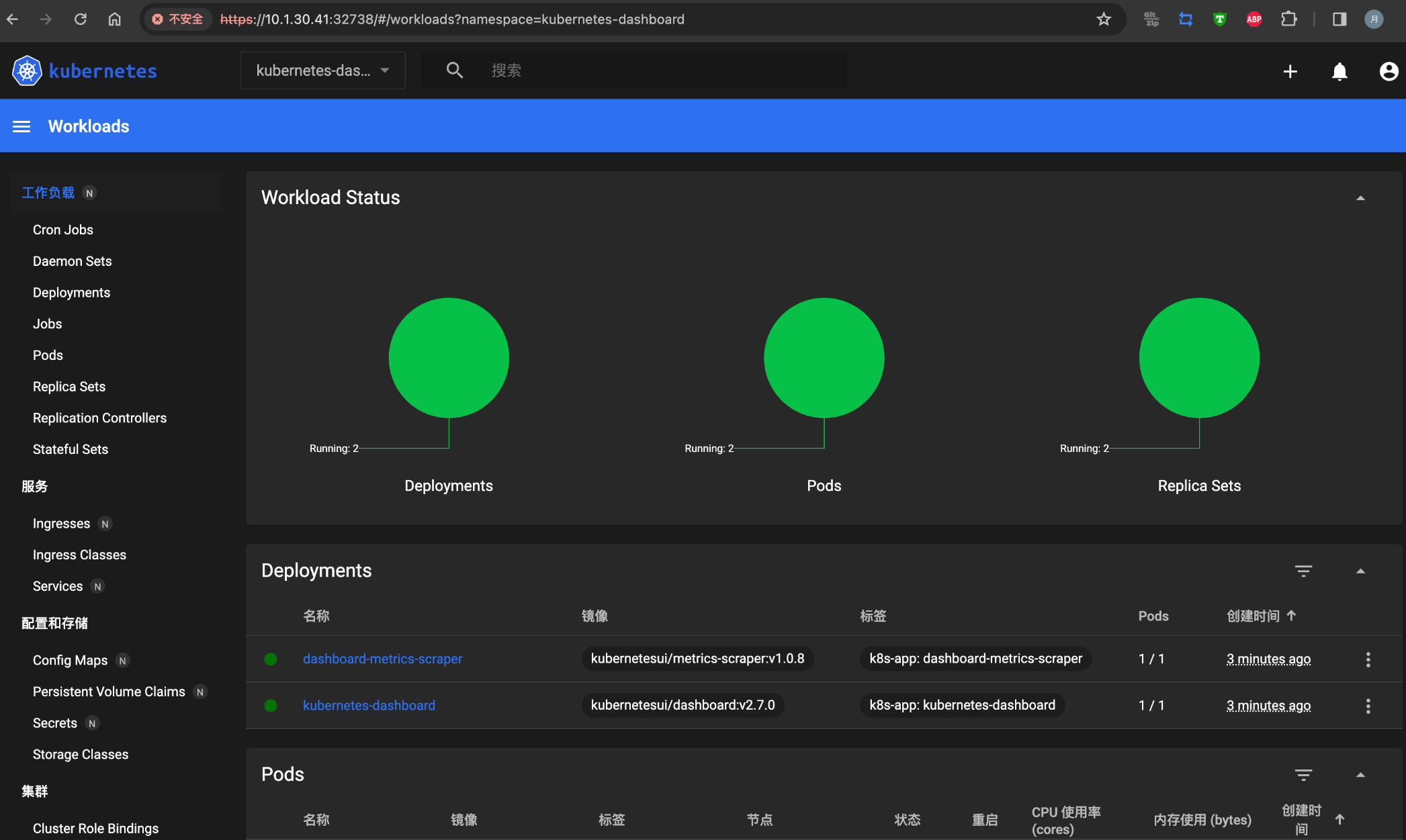Click the browser address bar URL

(452, 19)
